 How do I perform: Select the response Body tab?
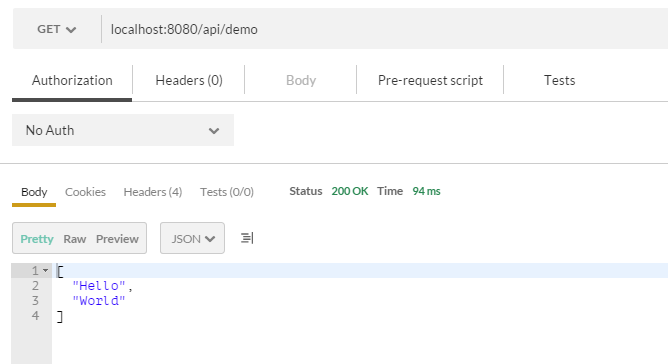point(34,192)
